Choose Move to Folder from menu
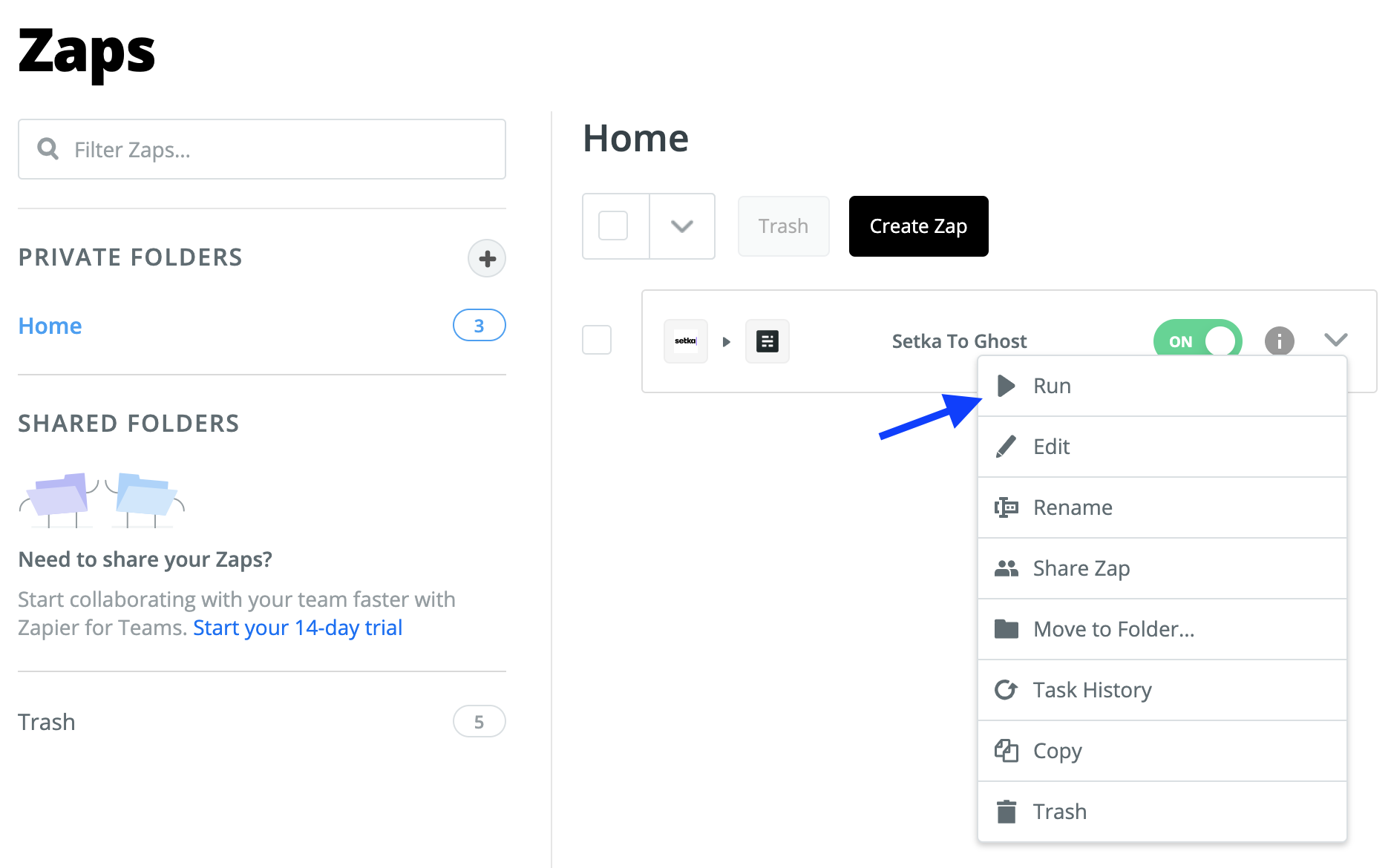Screen dimensions: 1391x868 coord(1113,629)
